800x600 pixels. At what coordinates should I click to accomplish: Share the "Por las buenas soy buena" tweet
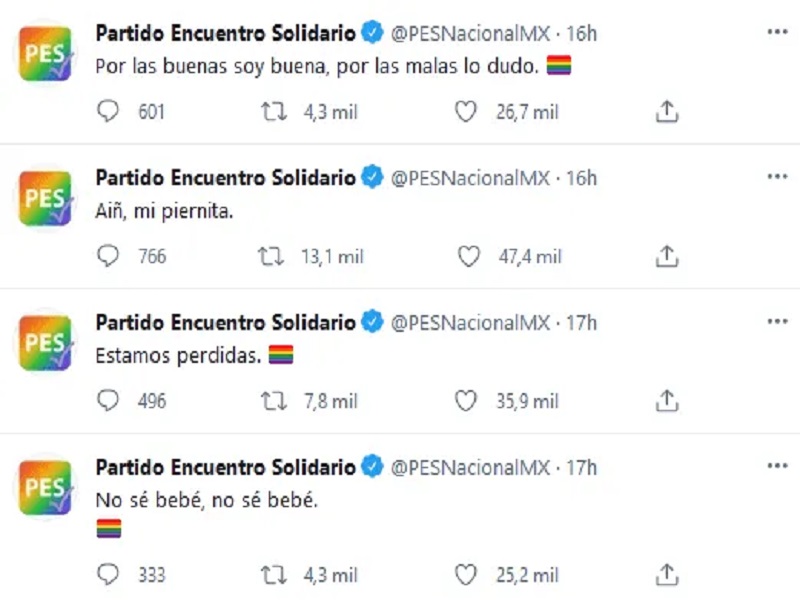tap(667, 112)
